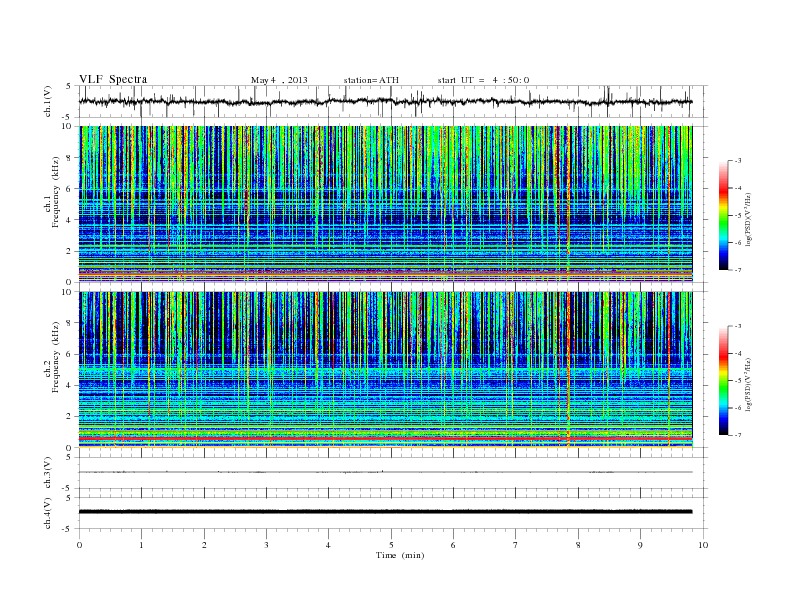
Task: Click the "Time (min)" x-axis label
Action: click(400, 555)
